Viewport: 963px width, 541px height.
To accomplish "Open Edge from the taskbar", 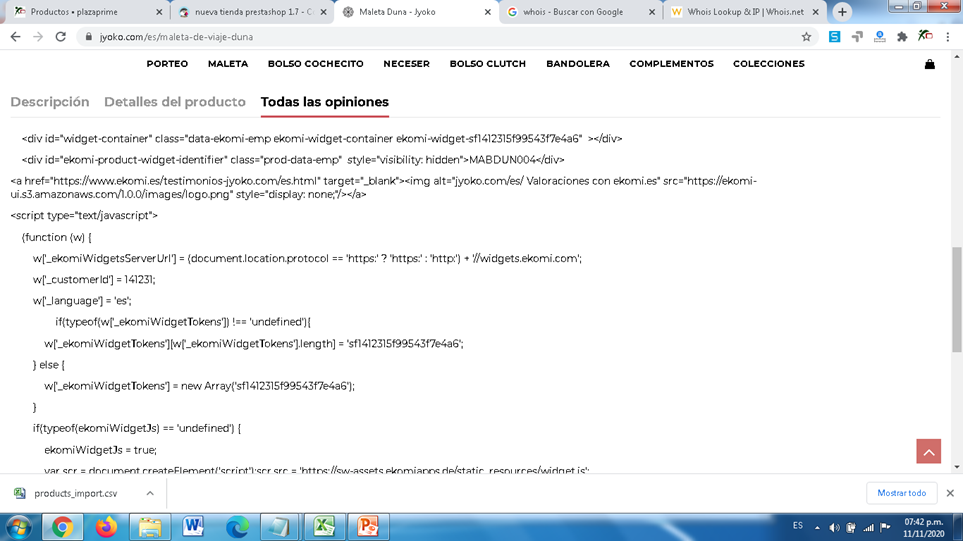I will (237, 527).
